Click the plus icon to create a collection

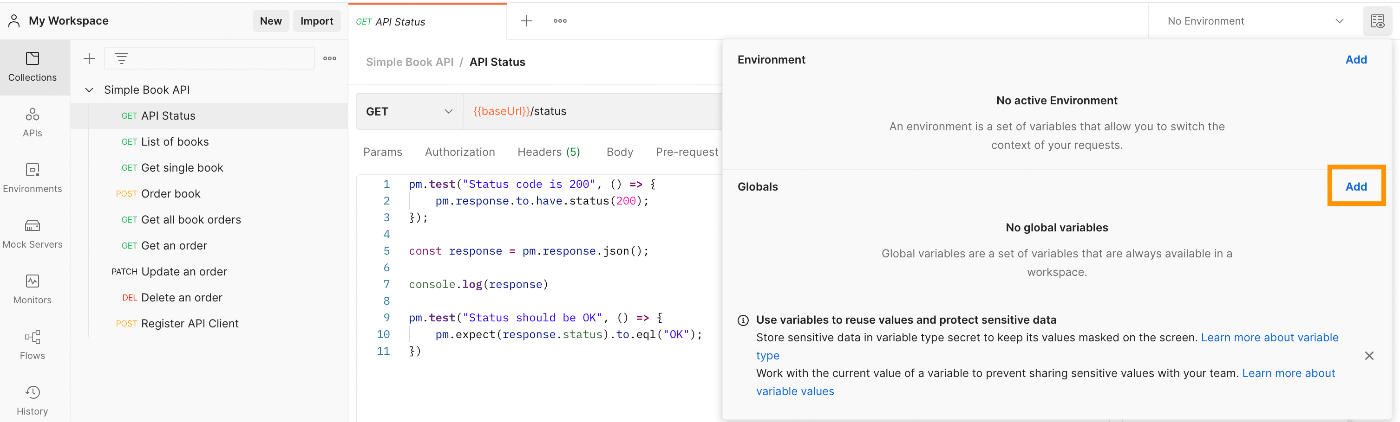tap(89, 59)
